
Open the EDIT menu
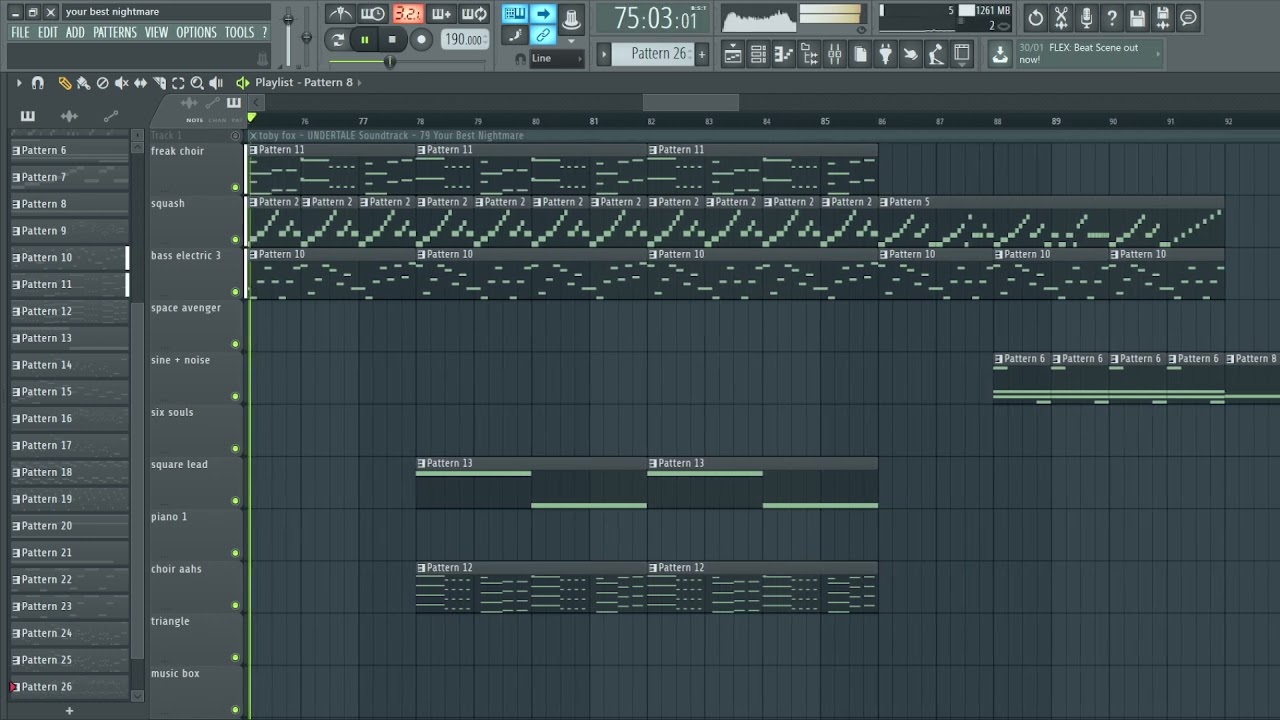[x=47, y=33]
